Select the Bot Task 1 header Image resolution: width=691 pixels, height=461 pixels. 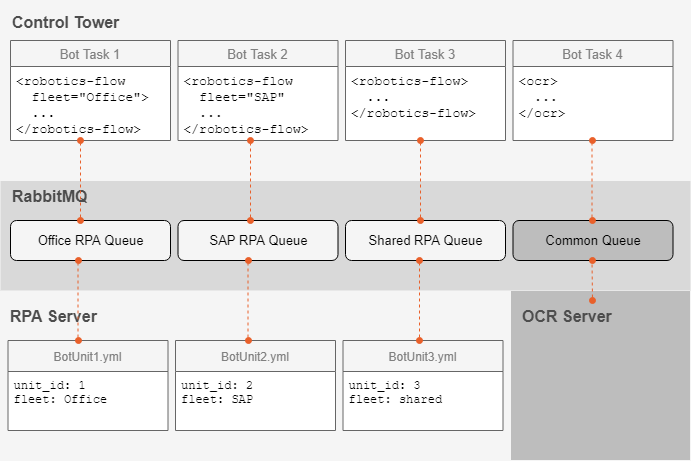tap(90, 54)
